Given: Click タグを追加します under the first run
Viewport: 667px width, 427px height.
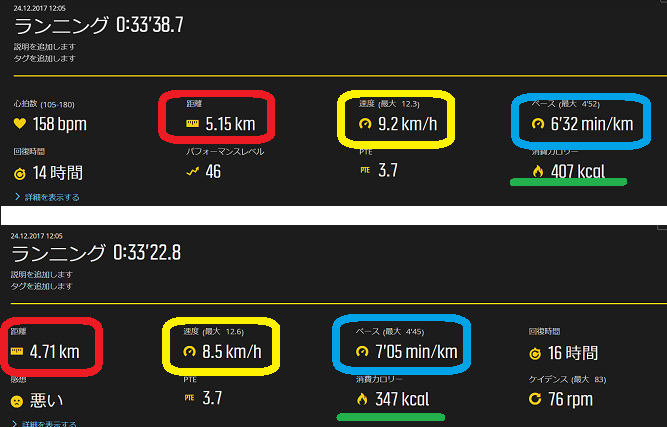Looking at the screenshot, I should pos(45,58).
